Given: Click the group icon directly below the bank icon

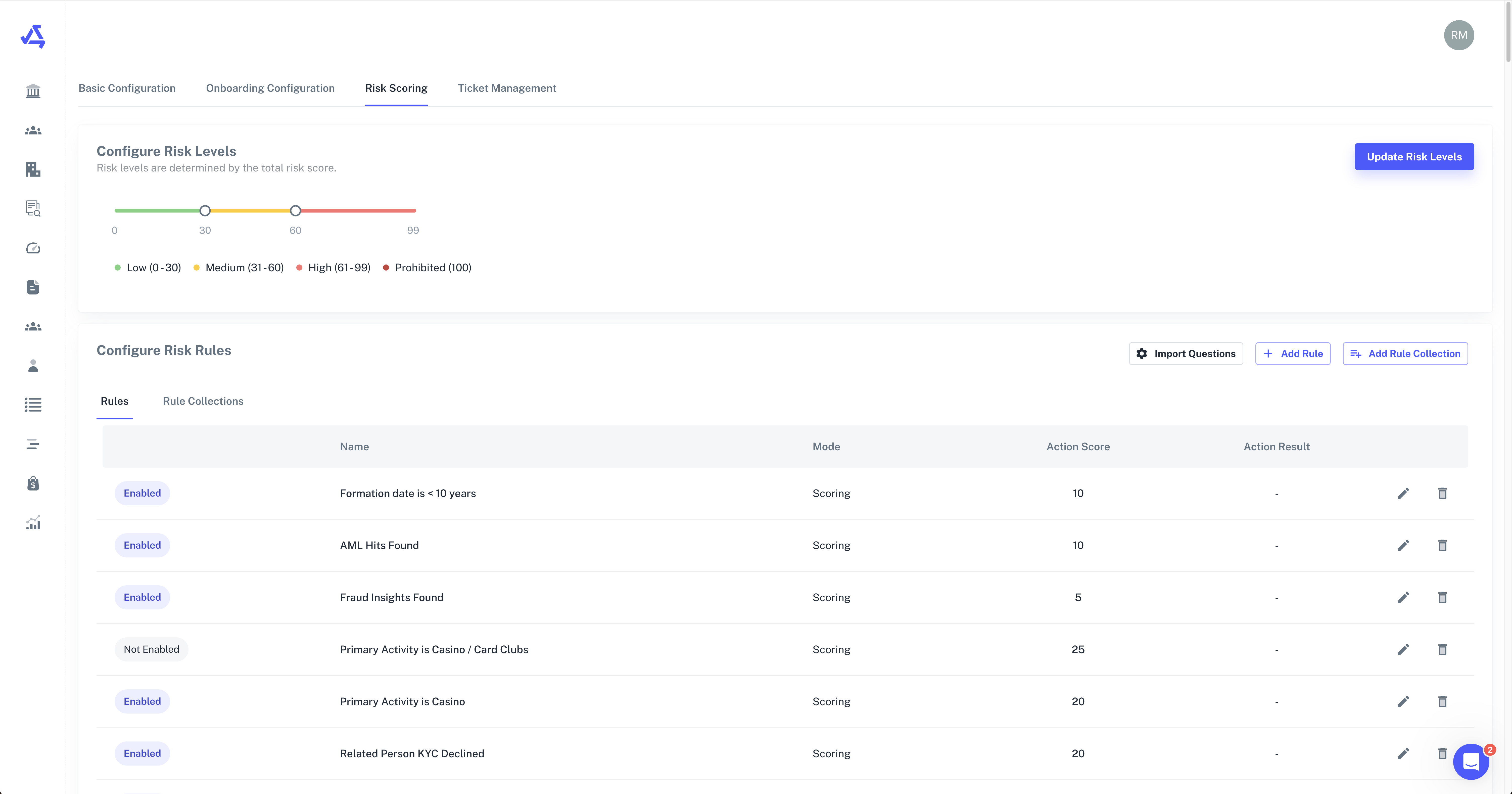Looking at the screenshot, I should pyautogui.click(x=33, y=130).
